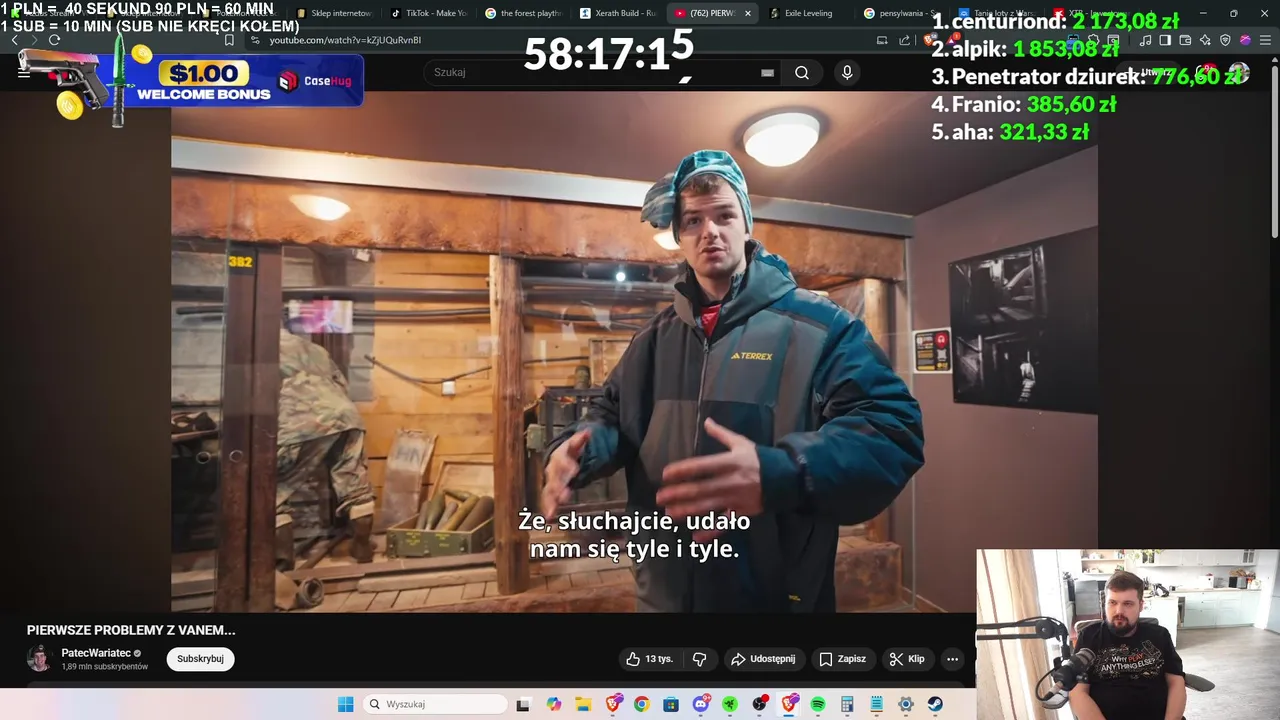The image size is (1280, 720).
Task: Open Notepad from the taskbar
Action: pyautogui.click(x=876, y=704)
